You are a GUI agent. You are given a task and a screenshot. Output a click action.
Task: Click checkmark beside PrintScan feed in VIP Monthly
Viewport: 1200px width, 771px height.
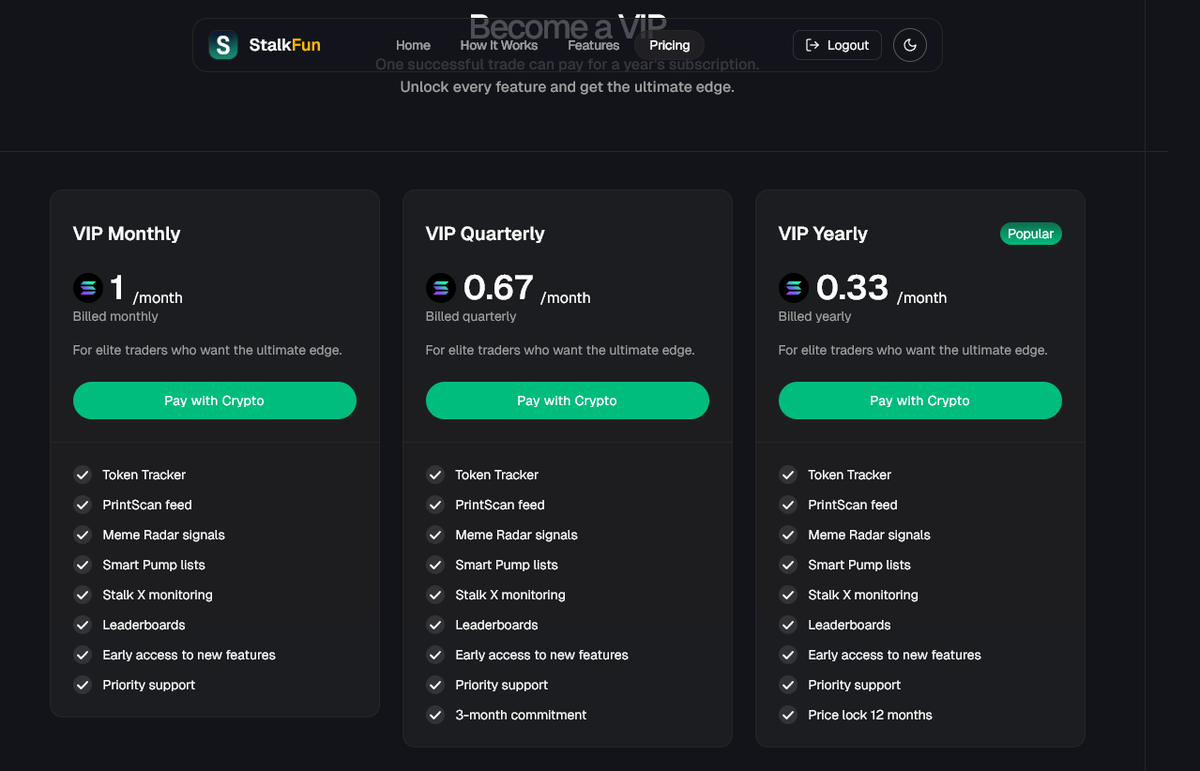coord(82,505)
